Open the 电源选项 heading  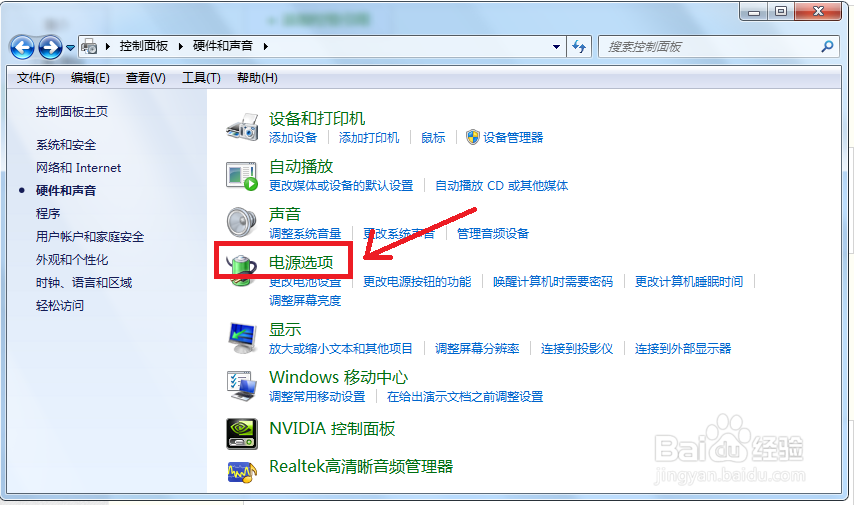(301, 263)
